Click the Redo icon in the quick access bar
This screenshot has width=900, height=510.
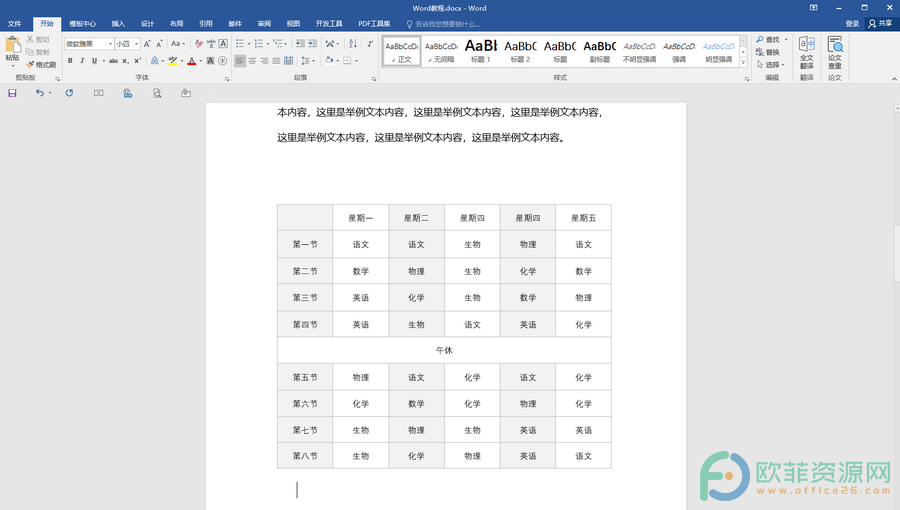pyautogui.click(x=69, y=93)
